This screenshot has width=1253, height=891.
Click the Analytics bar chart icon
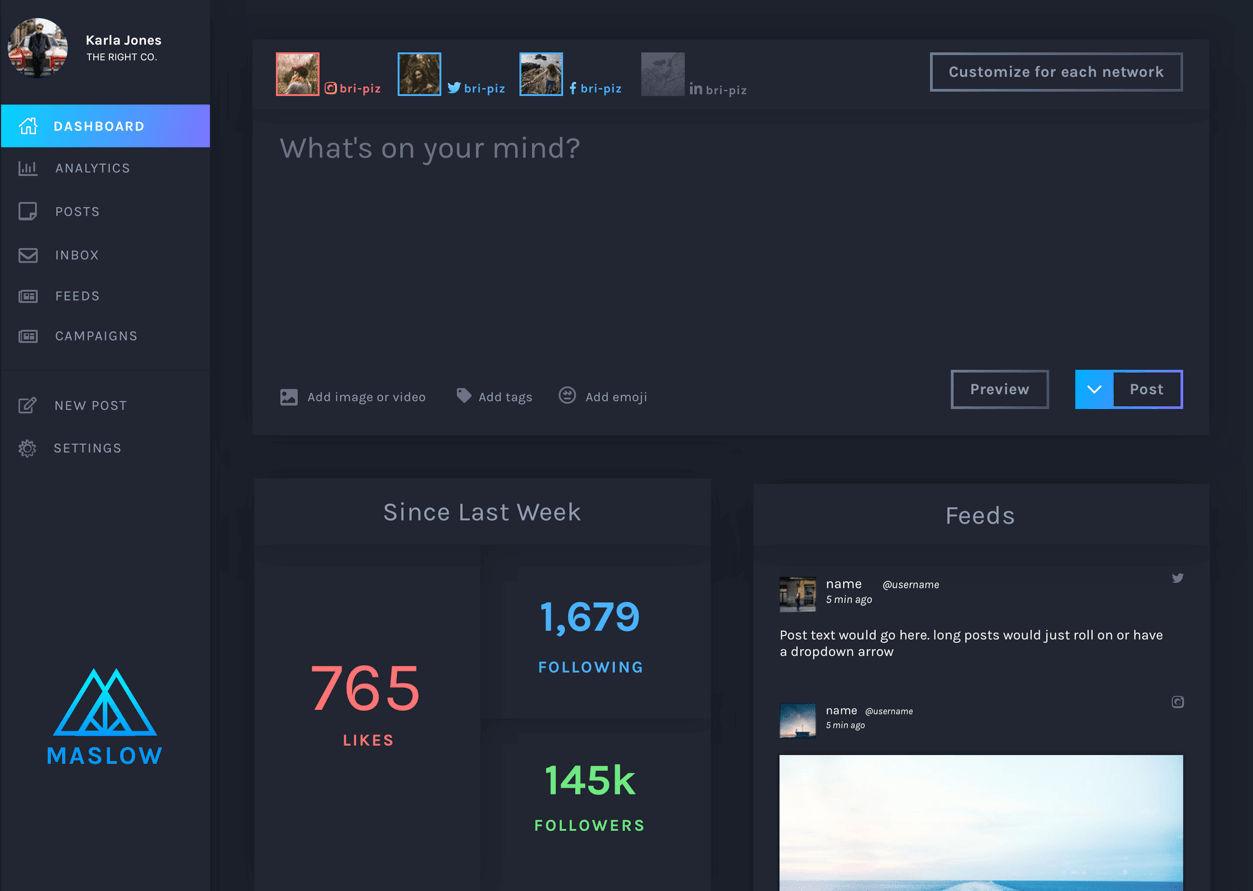pyautogui.click(x=28, y=168)
